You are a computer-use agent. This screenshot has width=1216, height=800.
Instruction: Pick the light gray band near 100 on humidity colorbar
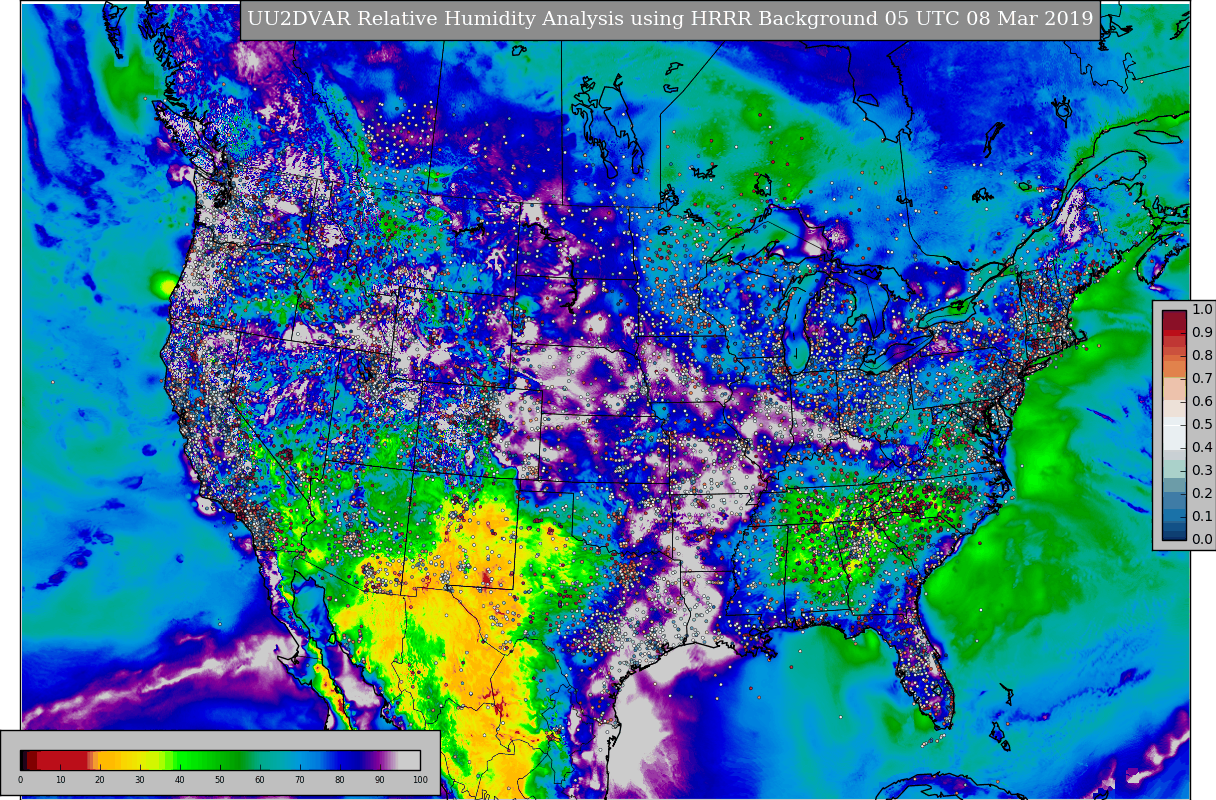pos(409,760)
